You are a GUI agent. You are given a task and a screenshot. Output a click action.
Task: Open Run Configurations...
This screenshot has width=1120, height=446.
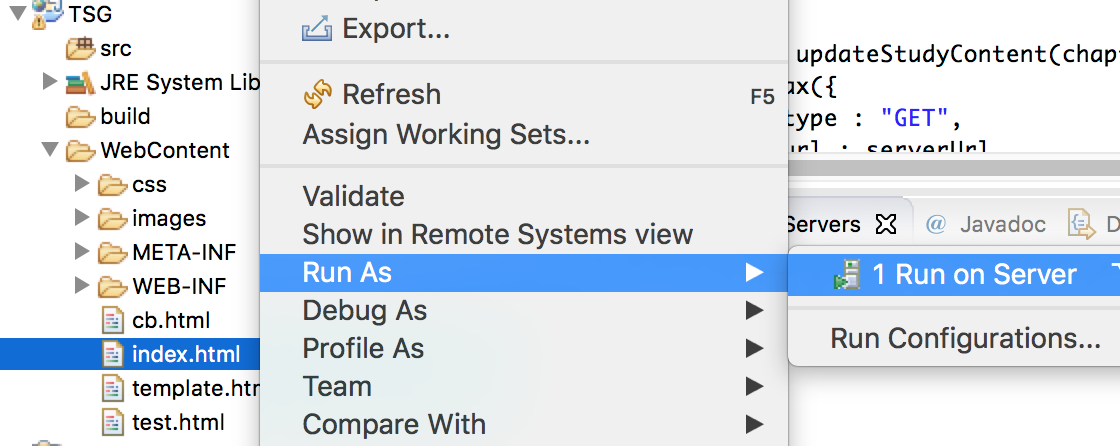[965, 339]
